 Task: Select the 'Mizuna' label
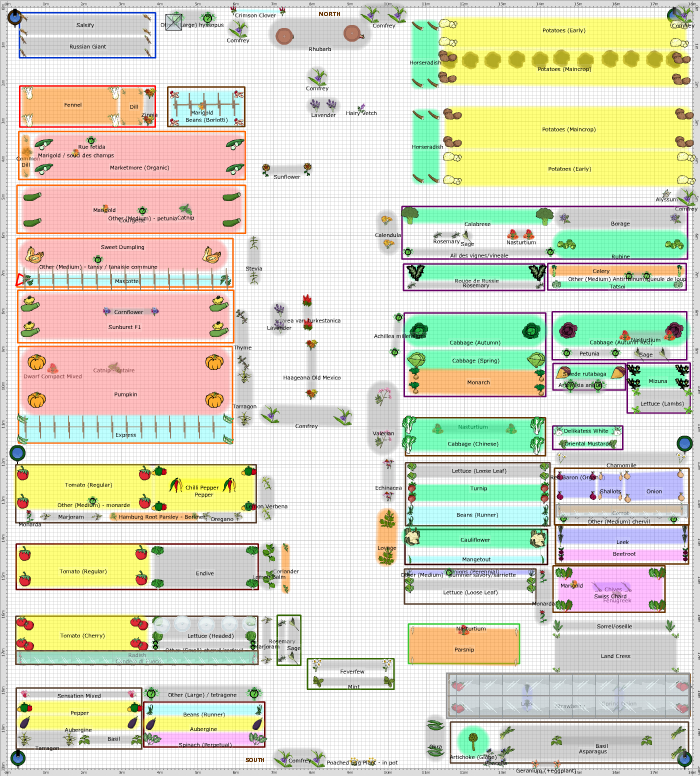[x=658, y=381]
